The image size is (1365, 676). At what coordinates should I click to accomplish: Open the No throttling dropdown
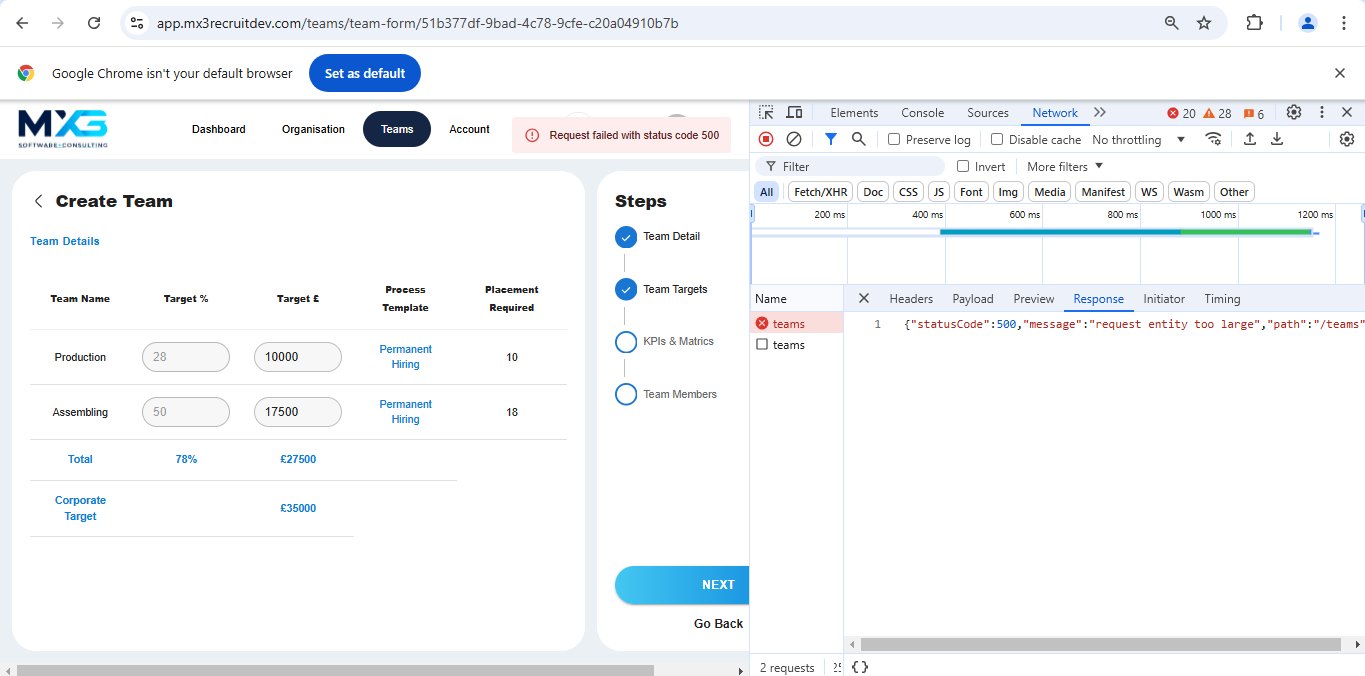(x=1139, y=140)
